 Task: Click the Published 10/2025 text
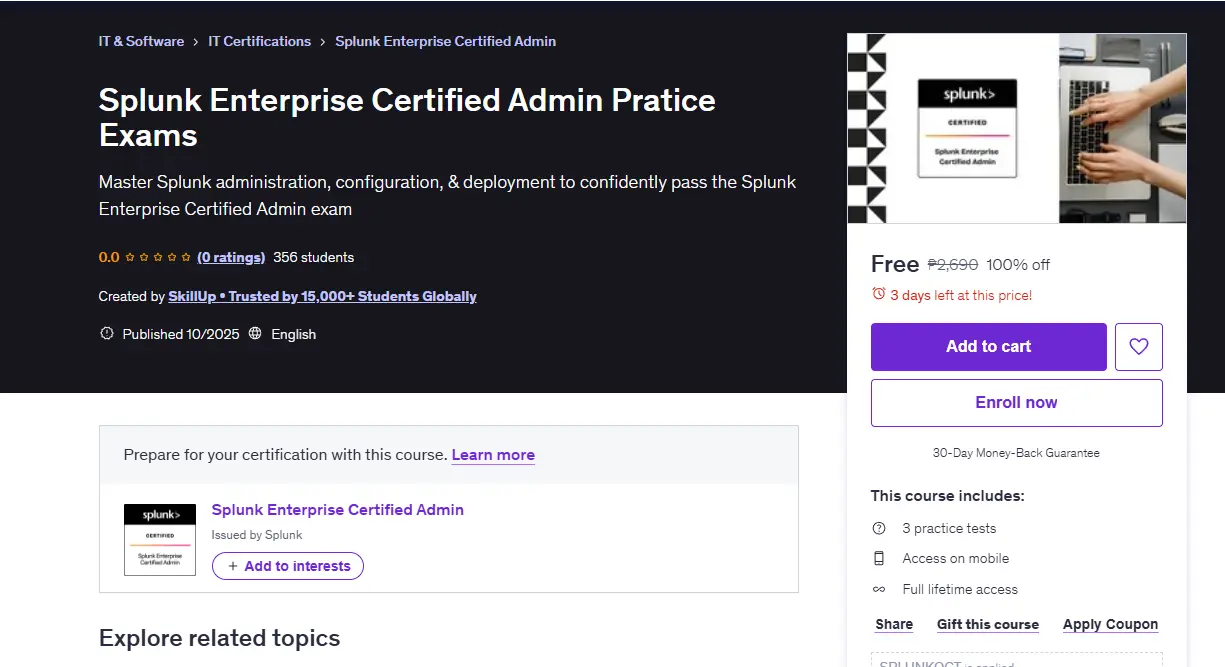[x=181, y=334]
